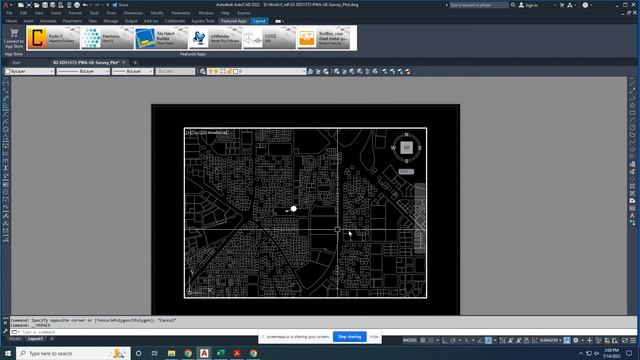This screenshot has height=360, width=640.
Task: Open the COGZ featured app tile
Action: click(269, 38)
